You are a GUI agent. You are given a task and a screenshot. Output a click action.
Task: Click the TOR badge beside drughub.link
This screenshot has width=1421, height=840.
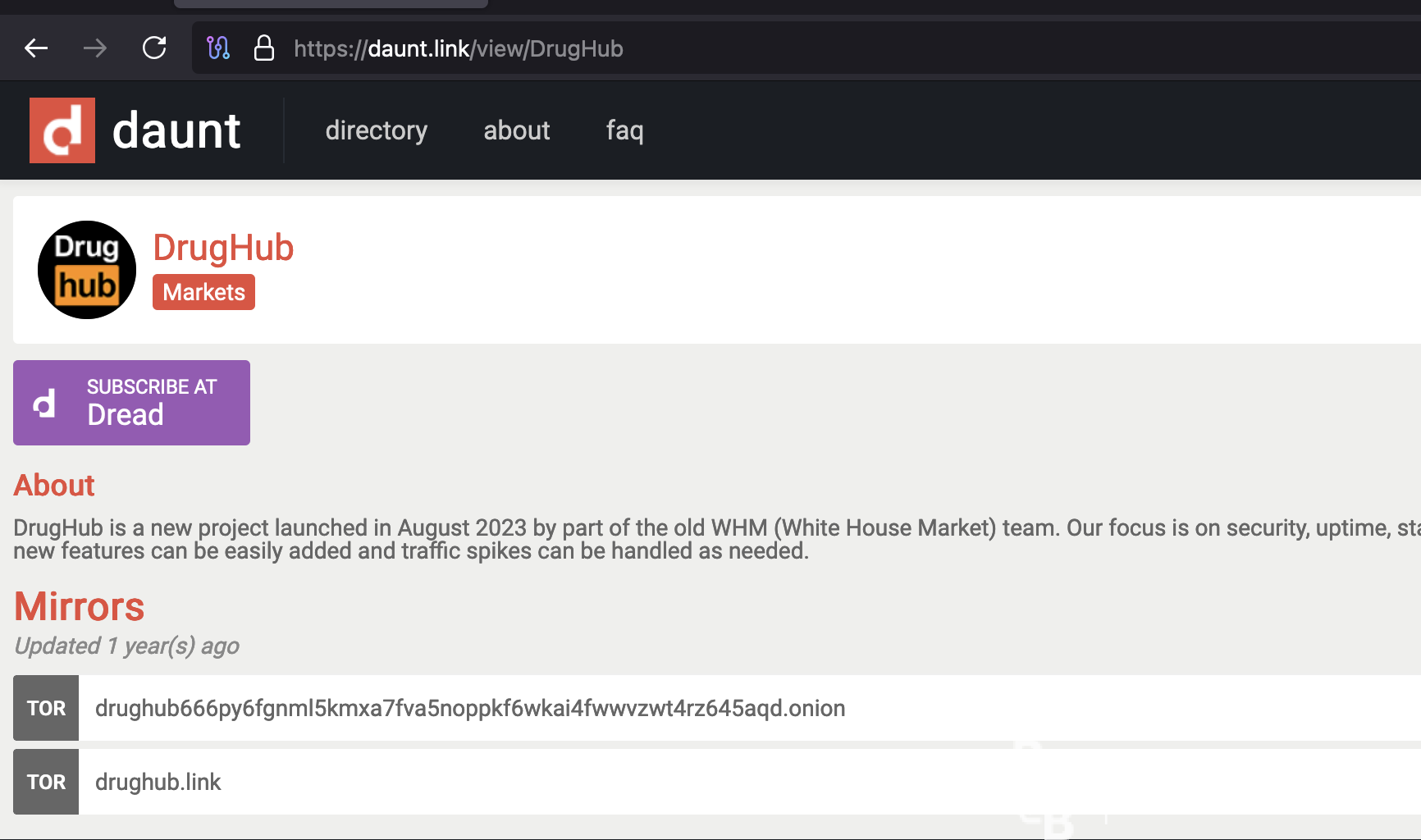pyautogui.click(x=46, y=782)
